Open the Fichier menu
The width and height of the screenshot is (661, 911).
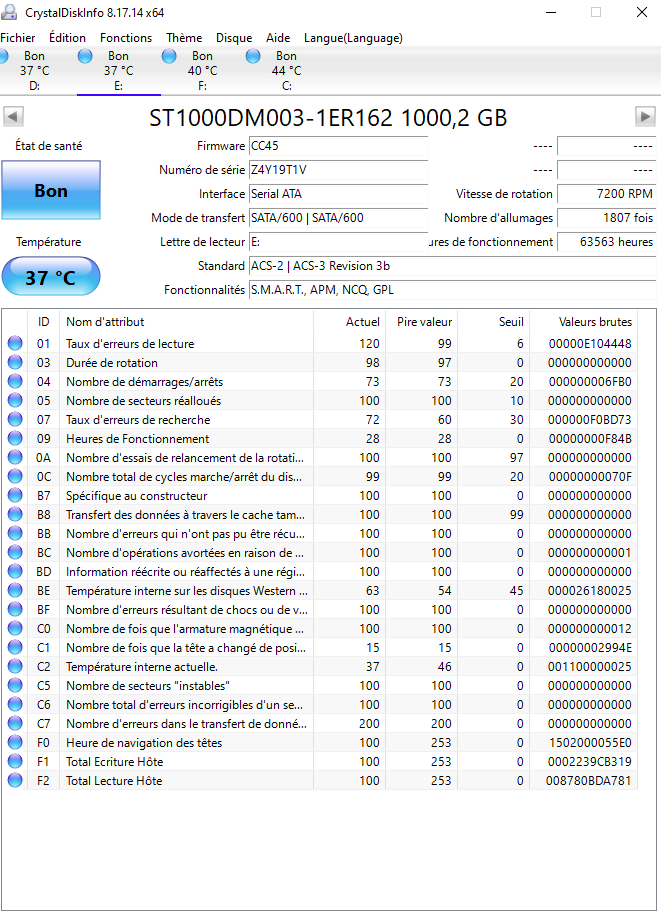click(17, 38)
